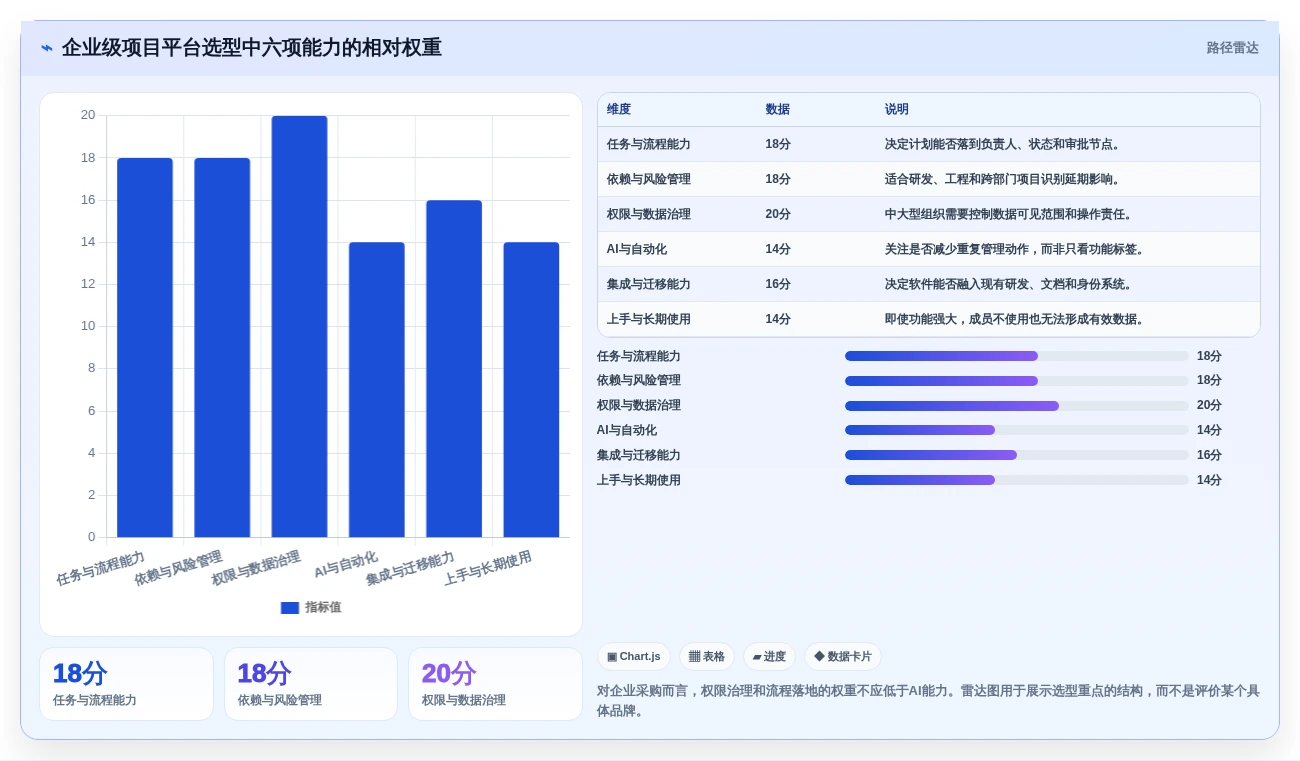Click the 依赖与风险管理 progress bar
The width and height of the screenshot is (1300, 761).
pos(1017,381)
